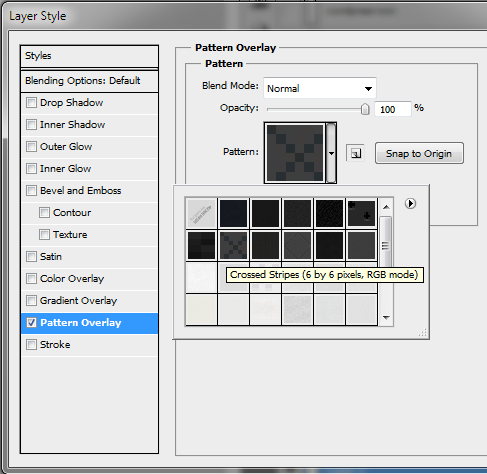Select the last light gray pattern in bottom row

point(362,309)
